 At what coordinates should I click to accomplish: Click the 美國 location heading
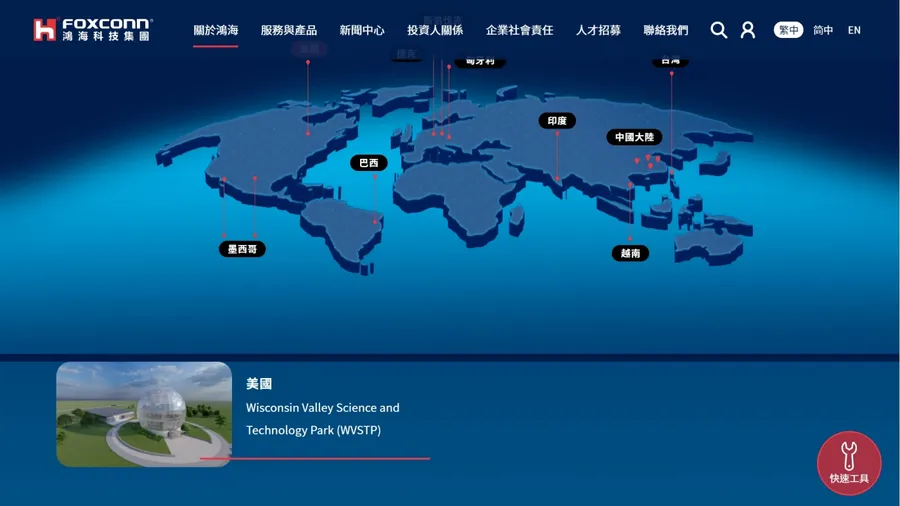(x=259, y=384)
